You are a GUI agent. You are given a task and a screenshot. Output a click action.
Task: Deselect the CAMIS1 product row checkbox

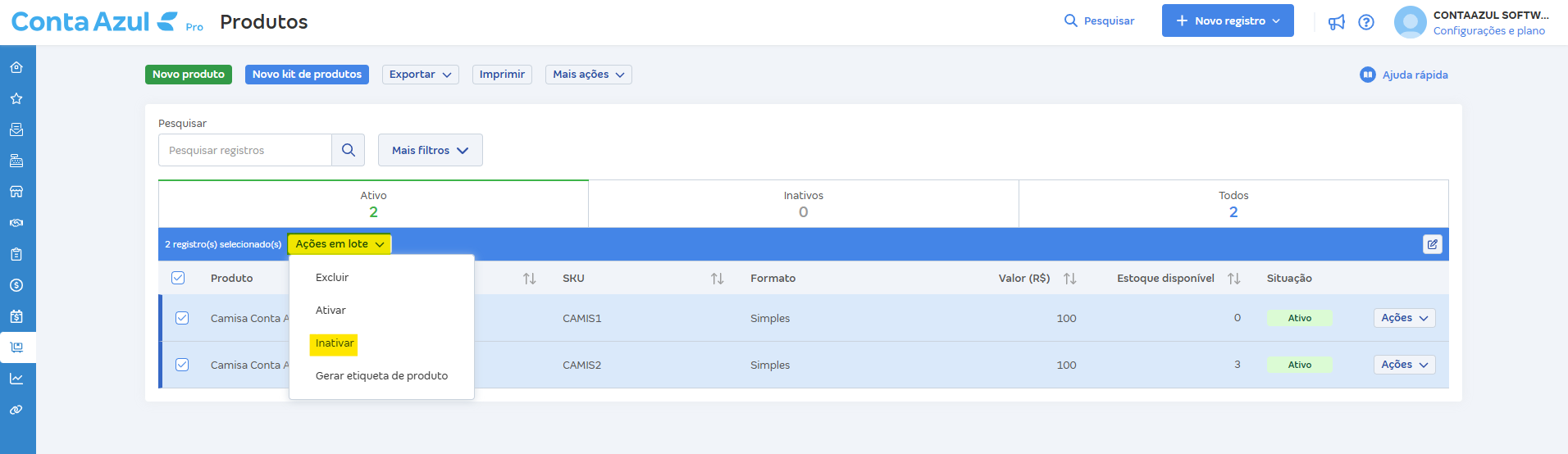(182, 318)
